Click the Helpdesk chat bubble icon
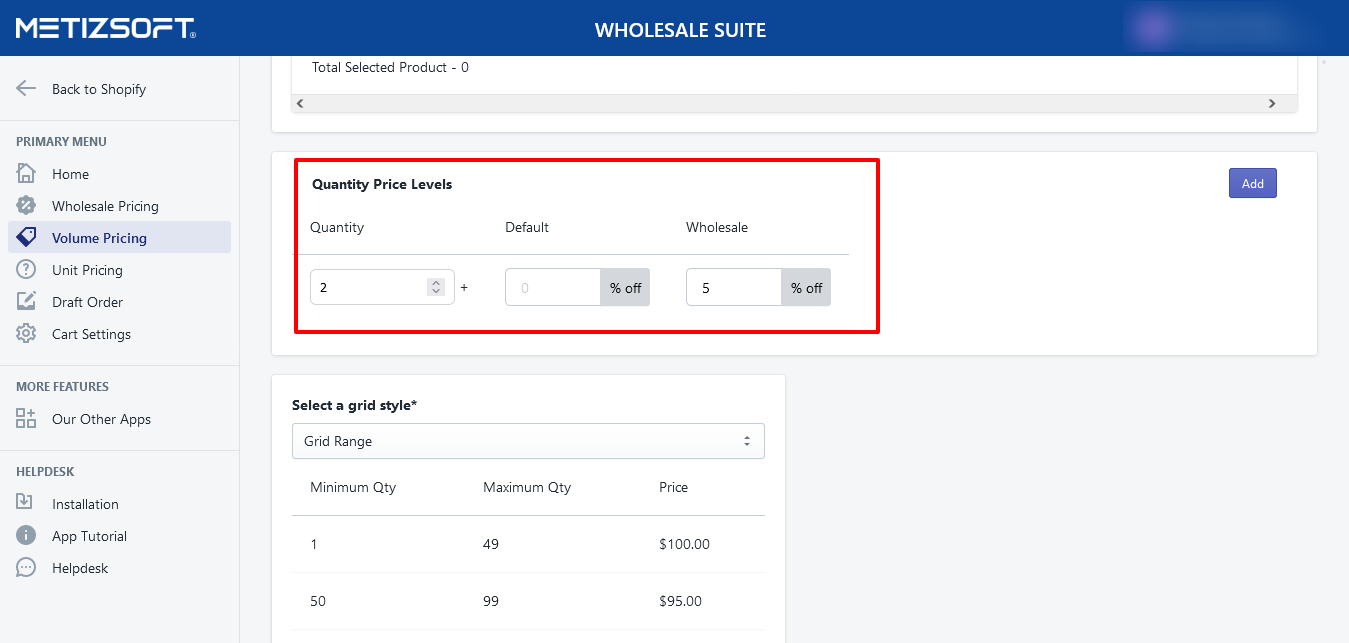Screen dimensions: 1349x643 point(26,568)
